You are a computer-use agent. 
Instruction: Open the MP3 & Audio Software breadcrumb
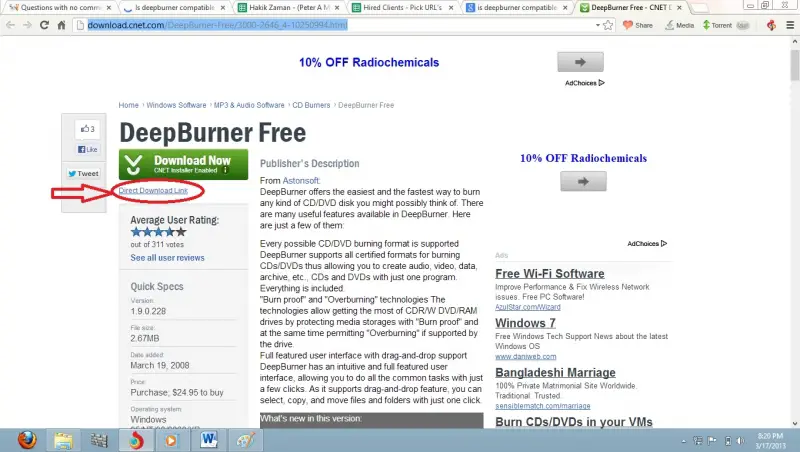(249, 105)
